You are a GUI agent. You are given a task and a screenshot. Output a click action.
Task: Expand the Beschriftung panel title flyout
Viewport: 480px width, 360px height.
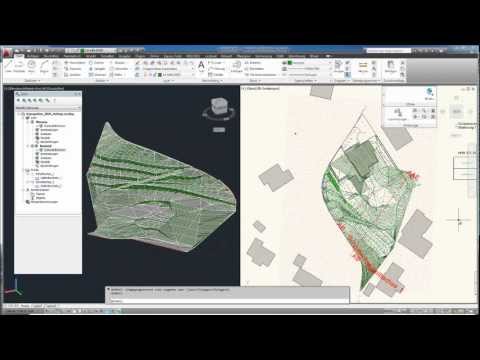pyautogui.click(x=211, y=81)
